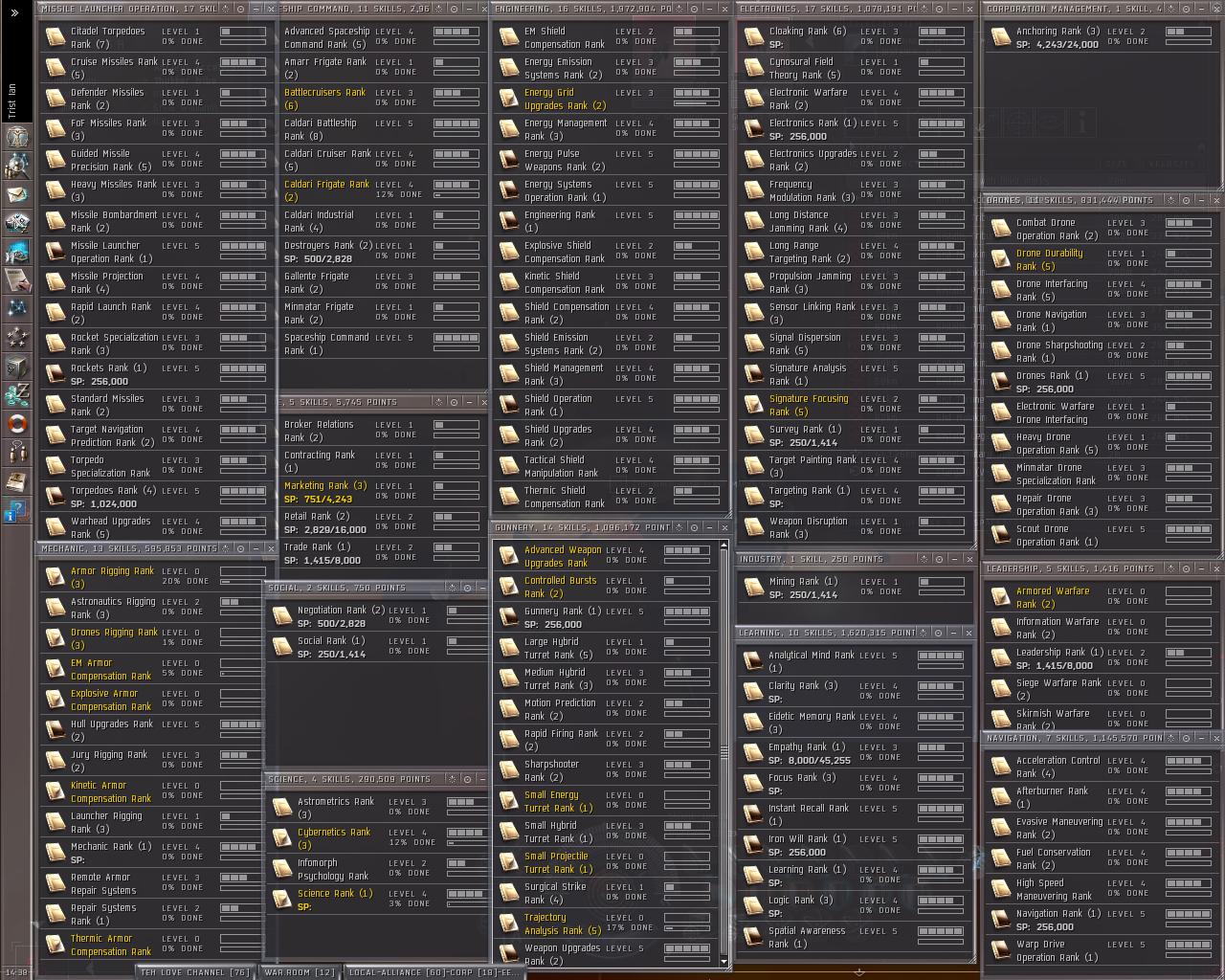Click the Caldari Frigate Rank level progress bar
Image resolution: width=1225 pixels, height=980 pixels.
click(x=457, y=185)
